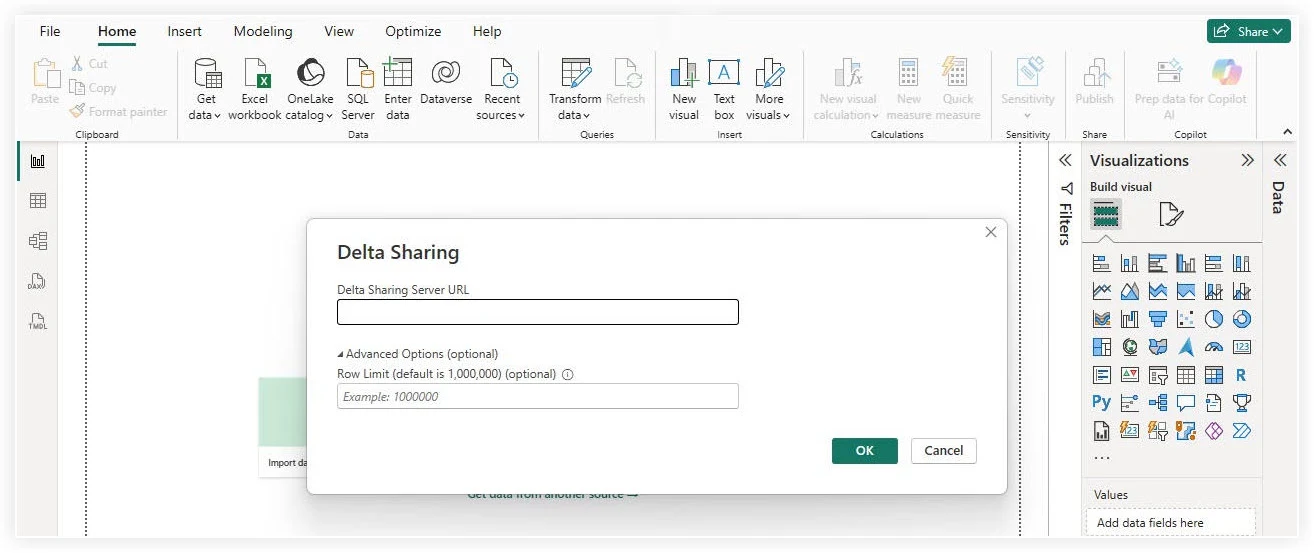The image size is (1314, 553).
Task: Click the row limit info icon
Action: coord(568,375)
